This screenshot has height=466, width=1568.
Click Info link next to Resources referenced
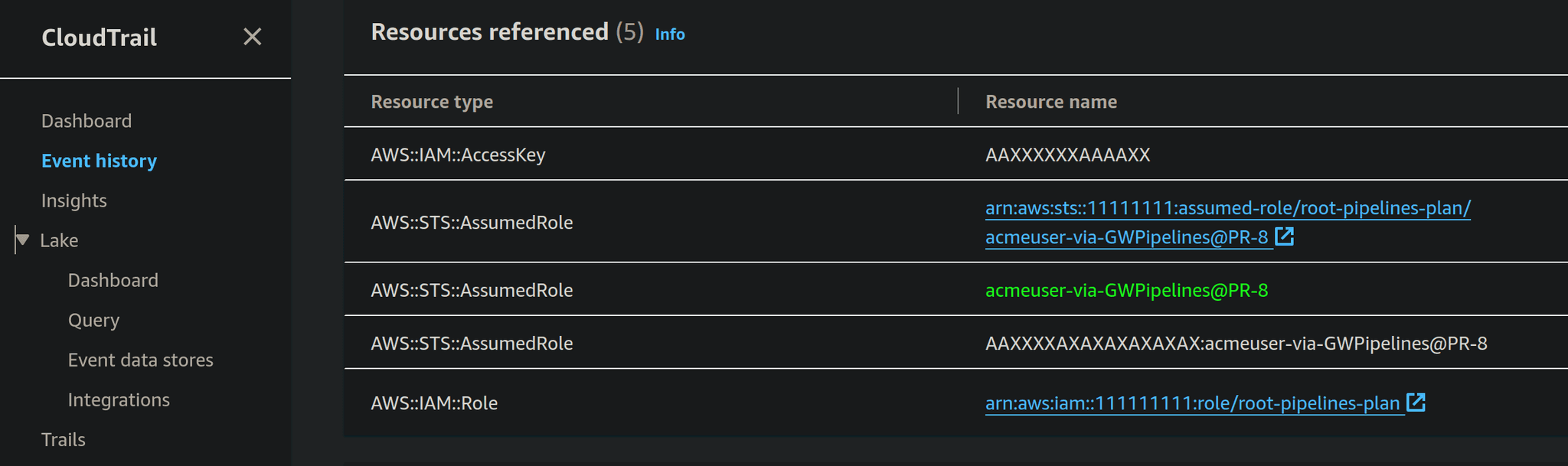coord(669,34)
